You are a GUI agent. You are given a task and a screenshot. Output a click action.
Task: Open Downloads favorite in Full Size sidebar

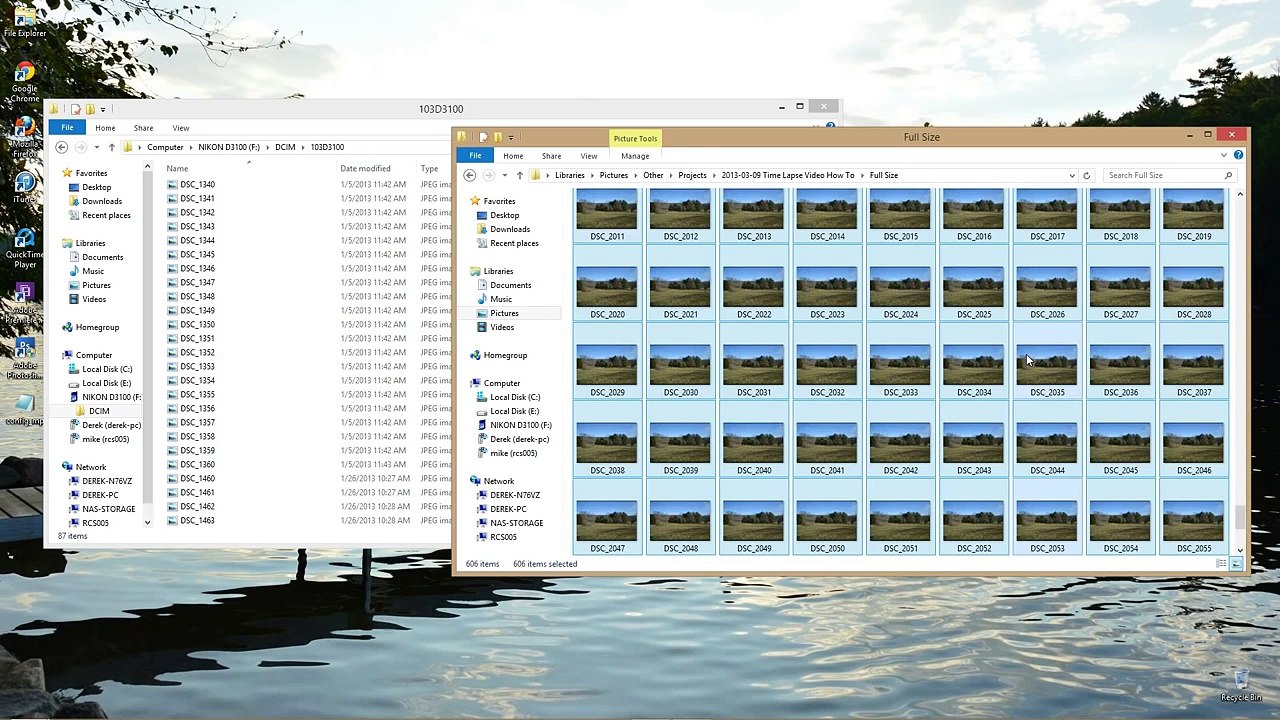[x=510, y=229]
